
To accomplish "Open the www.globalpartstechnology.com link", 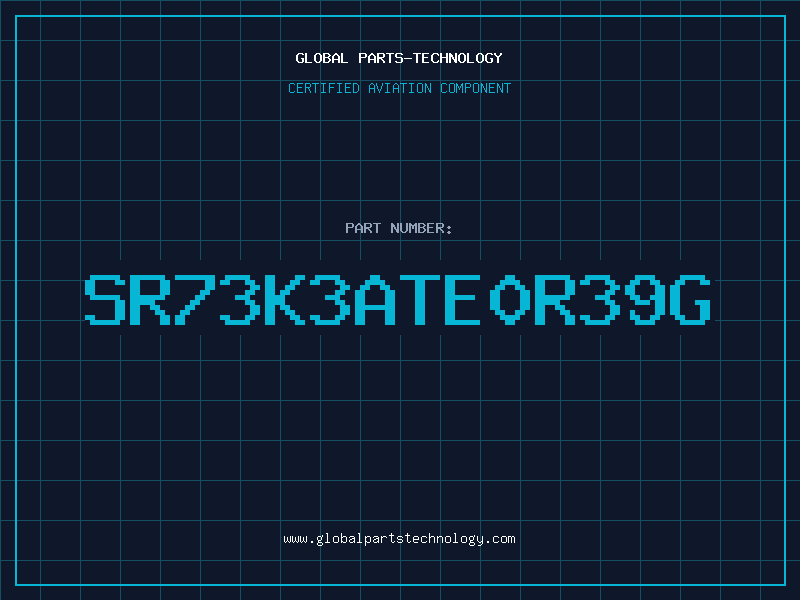I will point(399,539).
